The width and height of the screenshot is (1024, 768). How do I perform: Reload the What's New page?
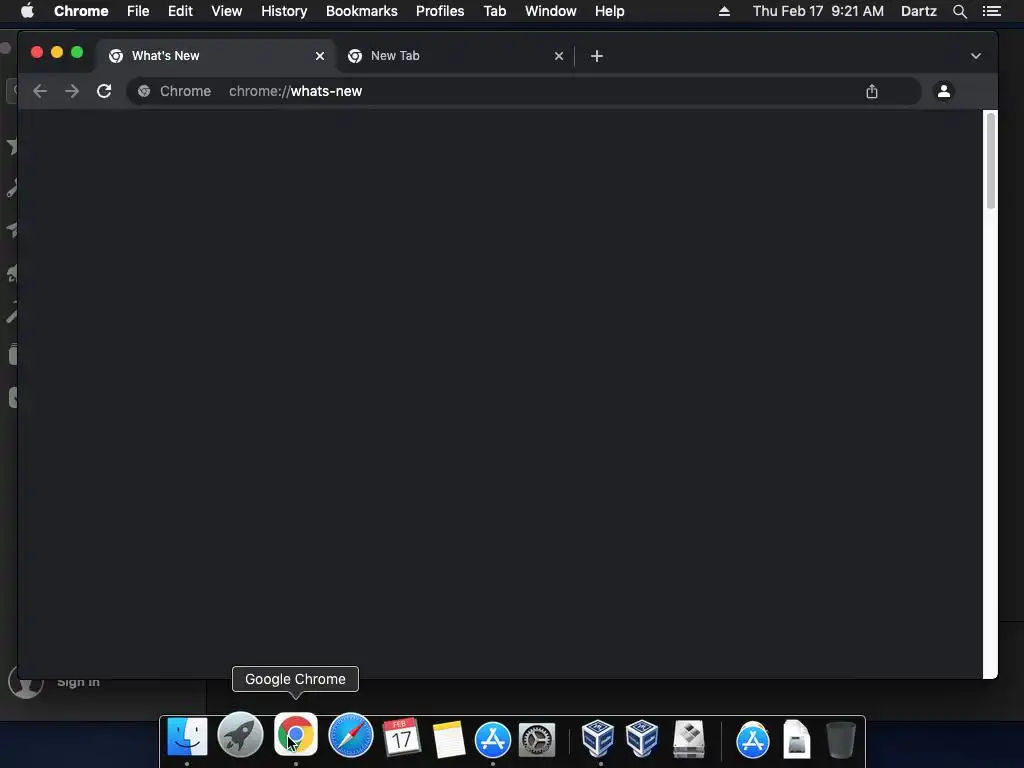pos(104,91)
